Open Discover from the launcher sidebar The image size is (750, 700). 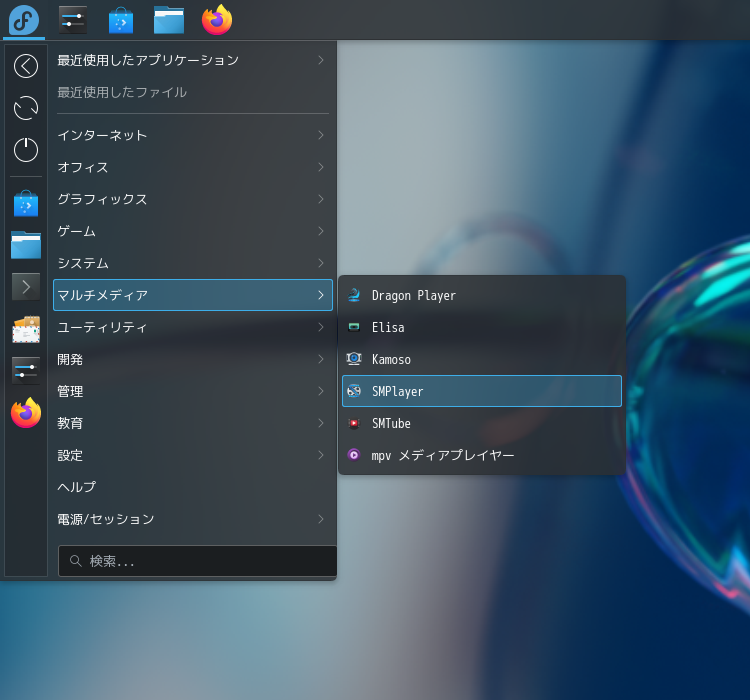[x=26, y=204]
